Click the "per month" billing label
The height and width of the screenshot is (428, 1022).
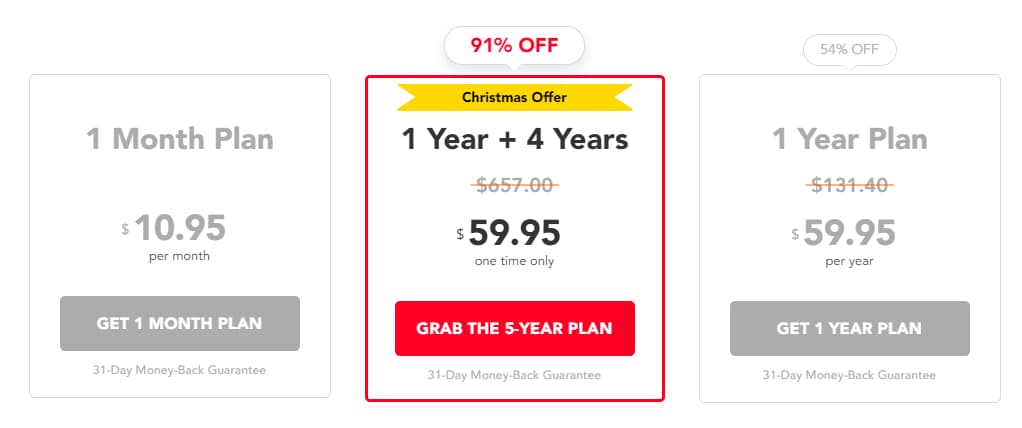coord(180,256)
